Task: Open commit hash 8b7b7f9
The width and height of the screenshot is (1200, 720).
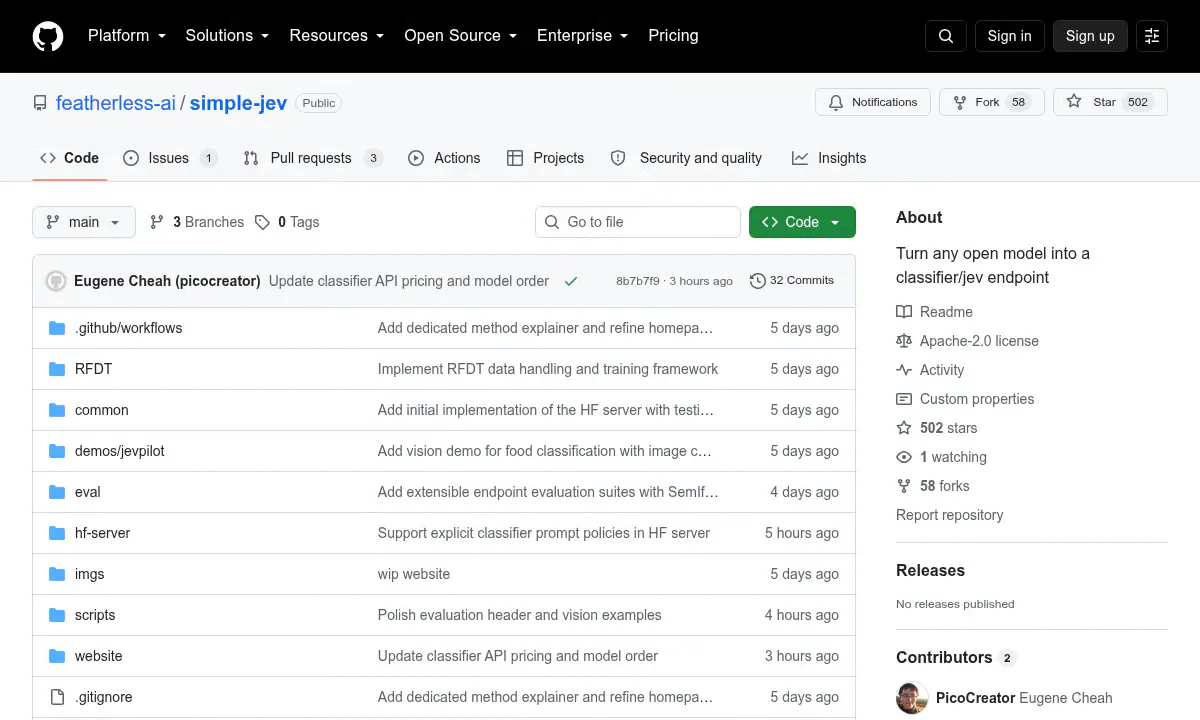Action: (x=638, y=281)
